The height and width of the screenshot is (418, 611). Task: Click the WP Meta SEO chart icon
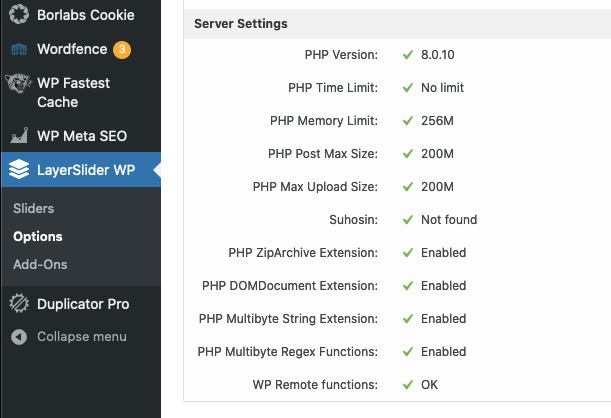[19, 136]
